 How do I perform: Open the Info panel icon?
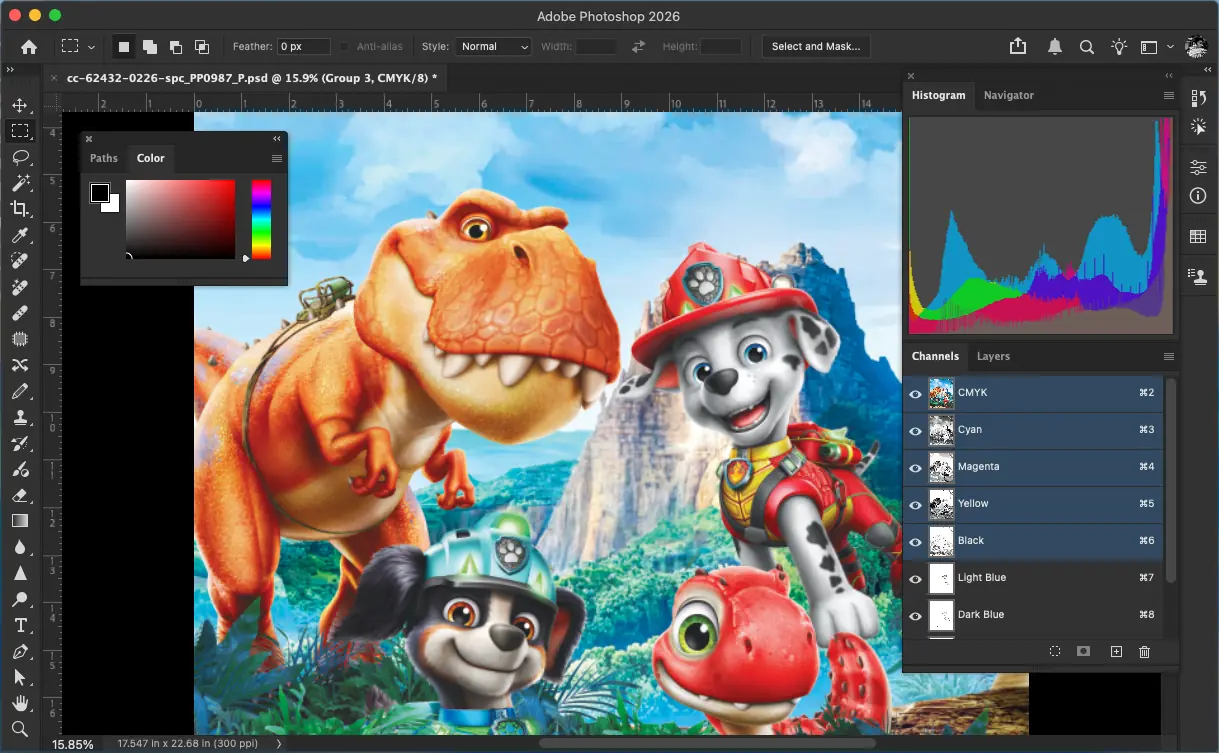click(x=1198, y=196)
